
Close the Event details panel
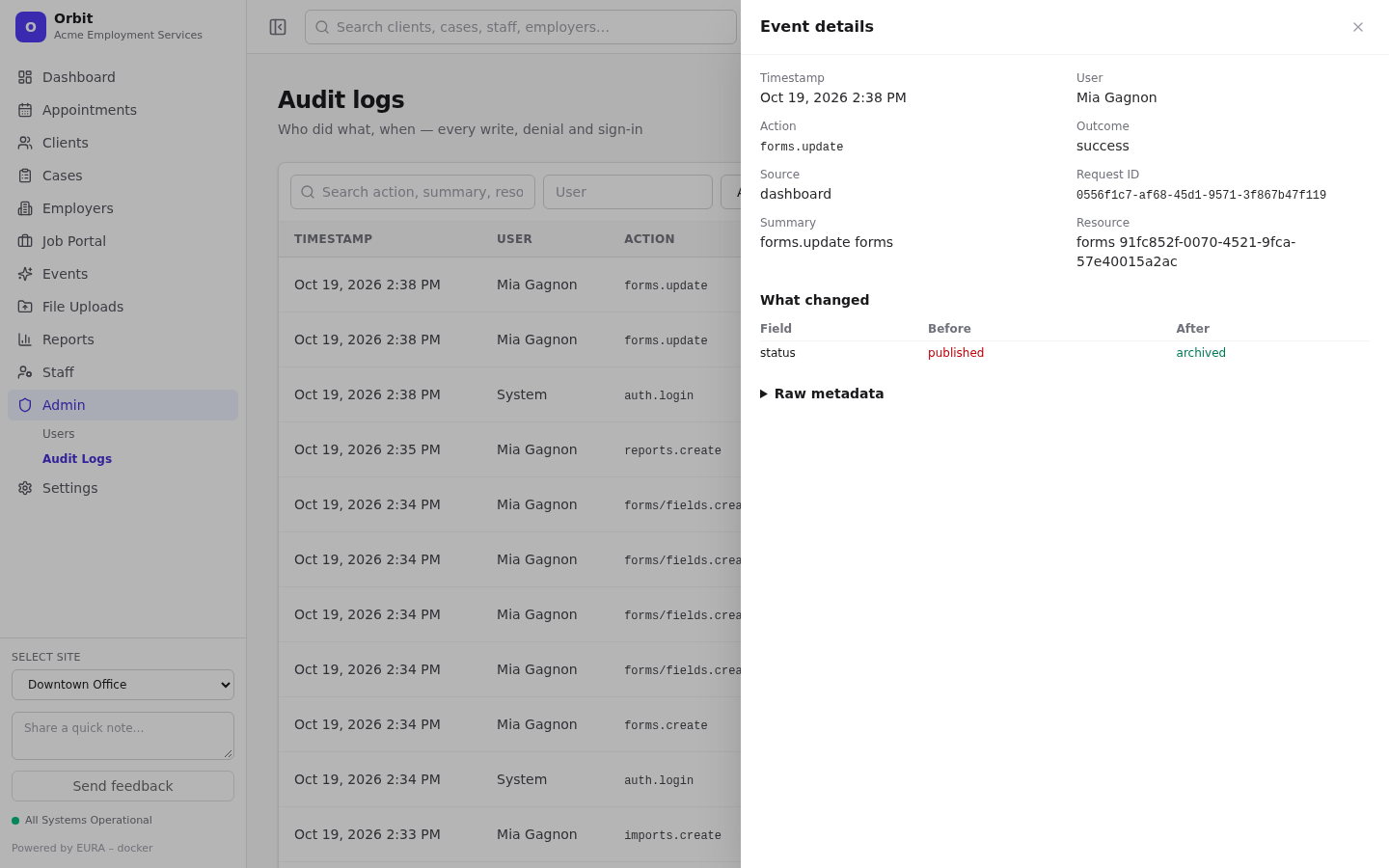[1357, 27]
